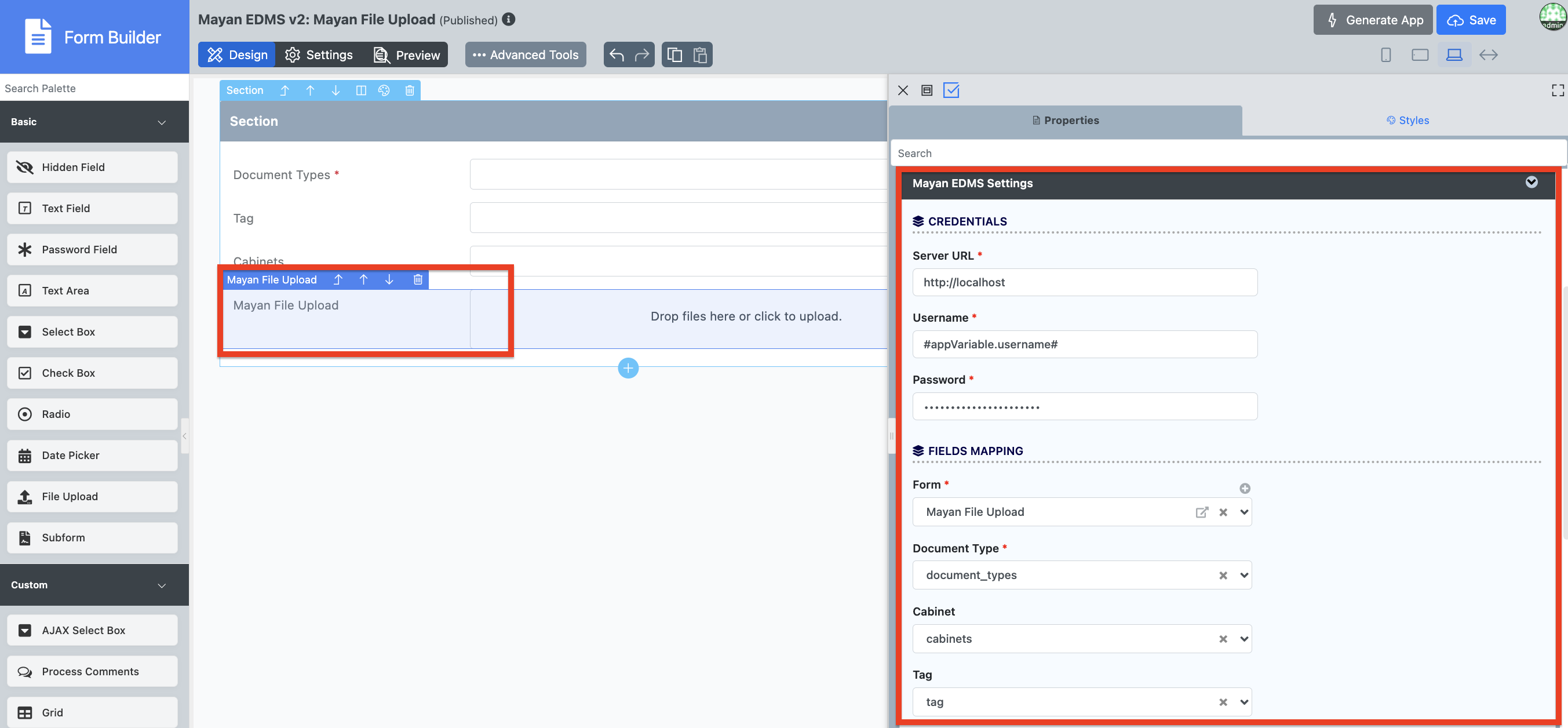Click the redo arrow in toolbar
This screenshot has height=728, width=1568.
[641, 55]
